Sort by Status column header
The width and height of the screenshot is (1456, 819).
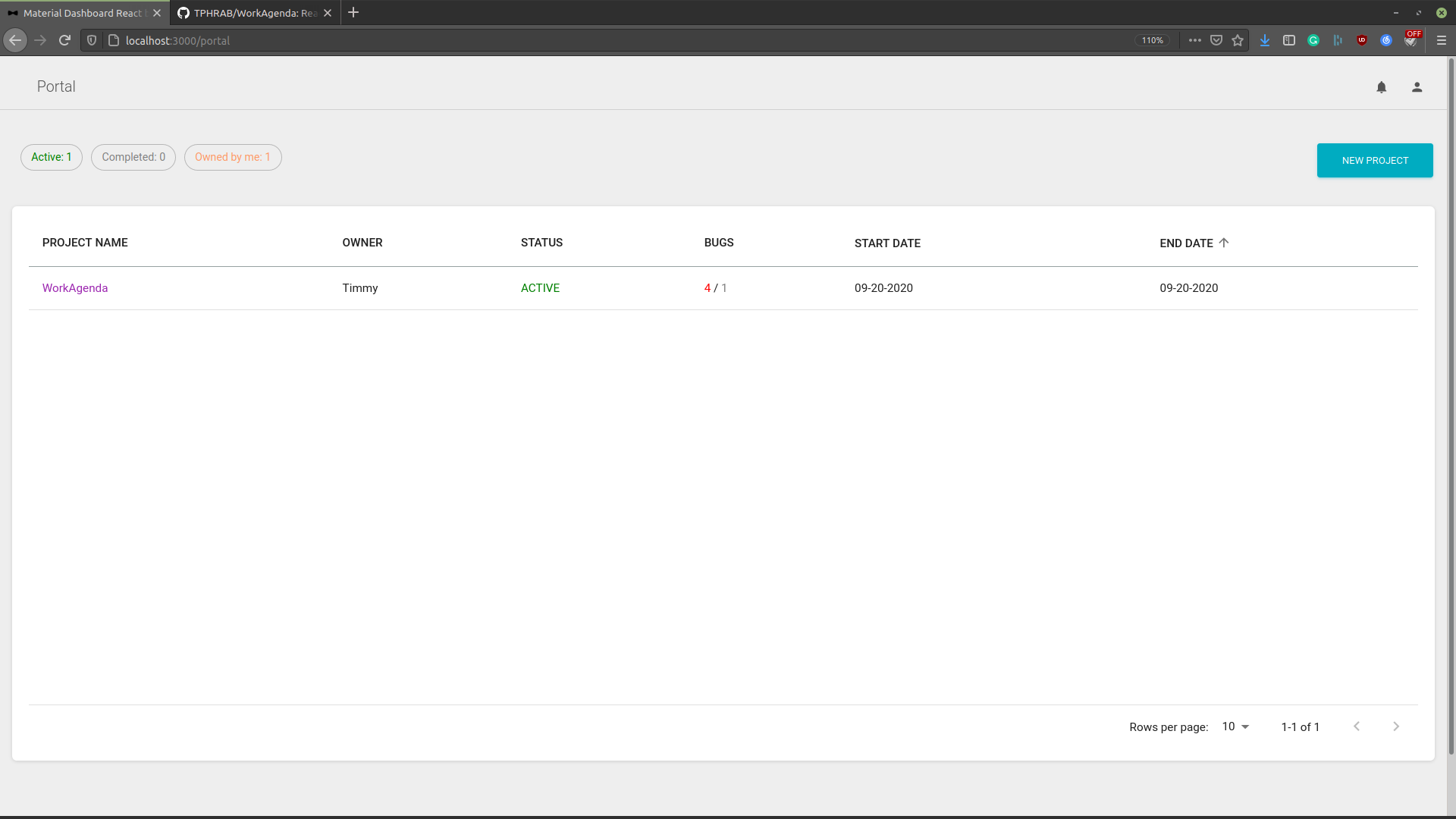tap(541, 243)
